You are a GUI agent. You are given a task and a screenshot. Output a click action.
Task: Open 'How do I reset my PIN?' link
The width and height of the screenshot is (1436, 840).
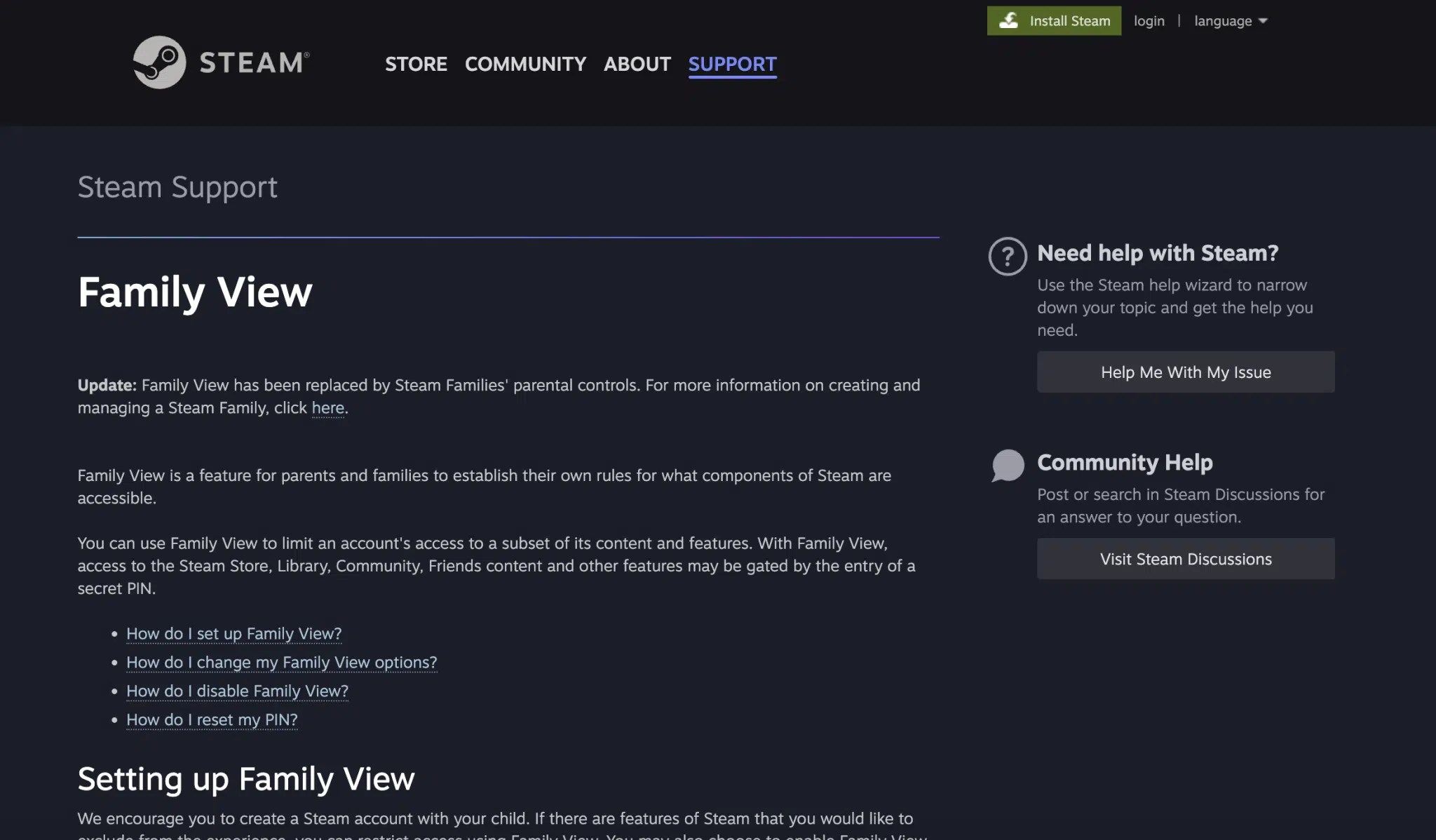pyautogui.click(x=212, y=719)
